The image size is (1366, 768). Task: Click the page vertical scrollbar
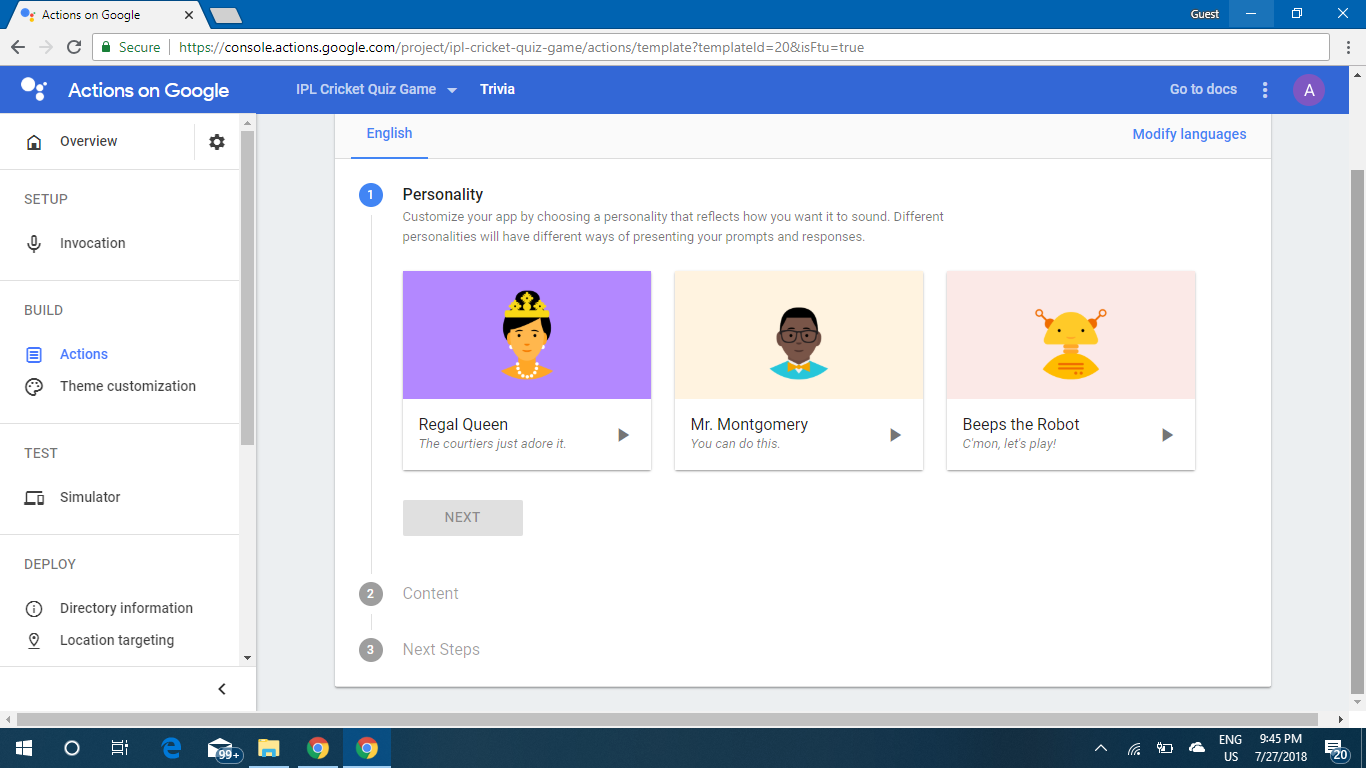[x=1357, y=431]
